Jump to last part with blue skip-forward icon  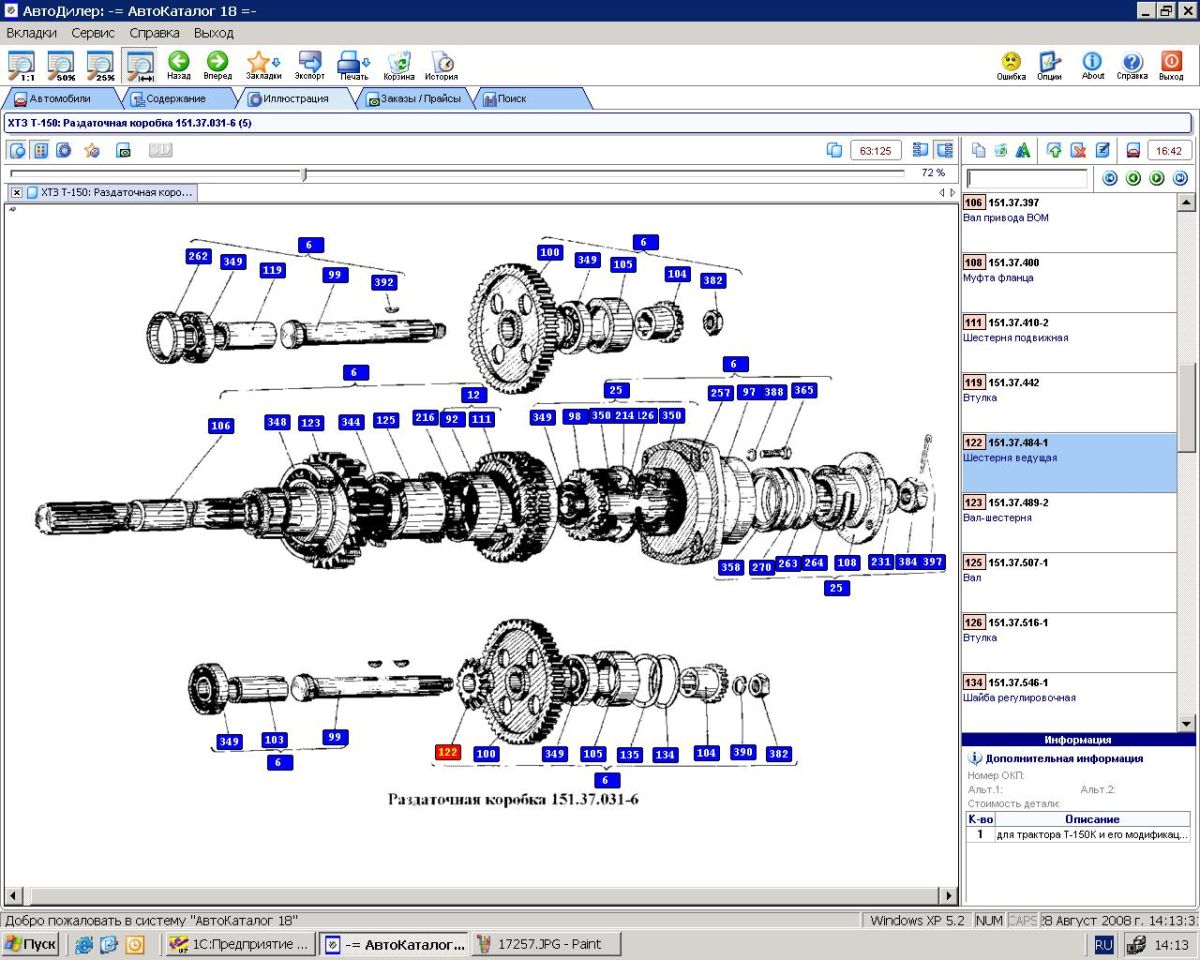tap(1180, 178)
